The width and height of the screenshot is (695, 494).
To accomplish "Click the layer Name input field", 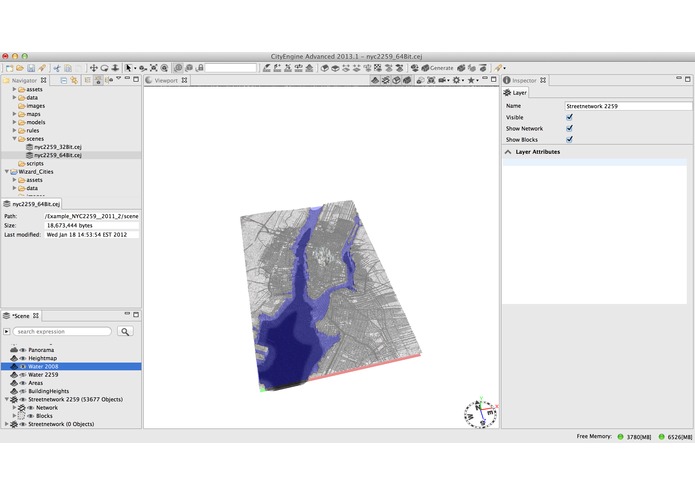I will pos(628,106).
